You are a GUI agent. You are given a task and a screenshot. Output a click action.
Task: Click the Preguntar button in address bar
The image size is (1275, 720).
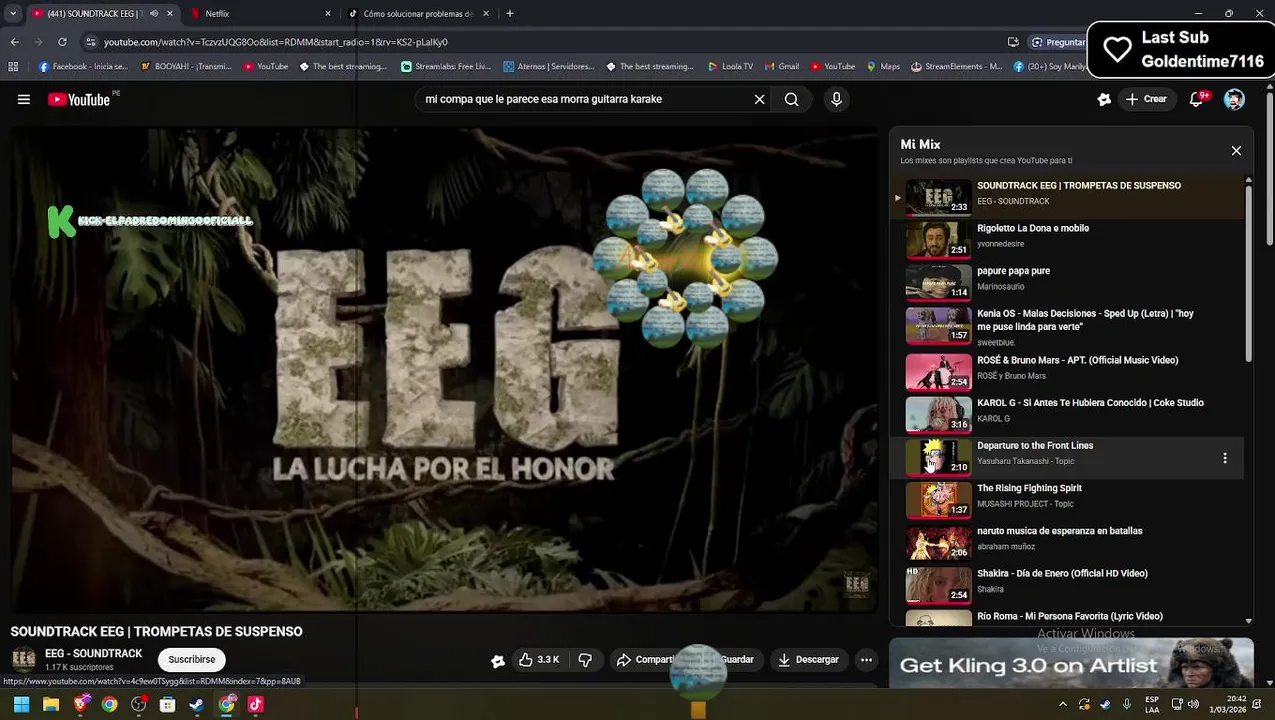(1058, 42)
